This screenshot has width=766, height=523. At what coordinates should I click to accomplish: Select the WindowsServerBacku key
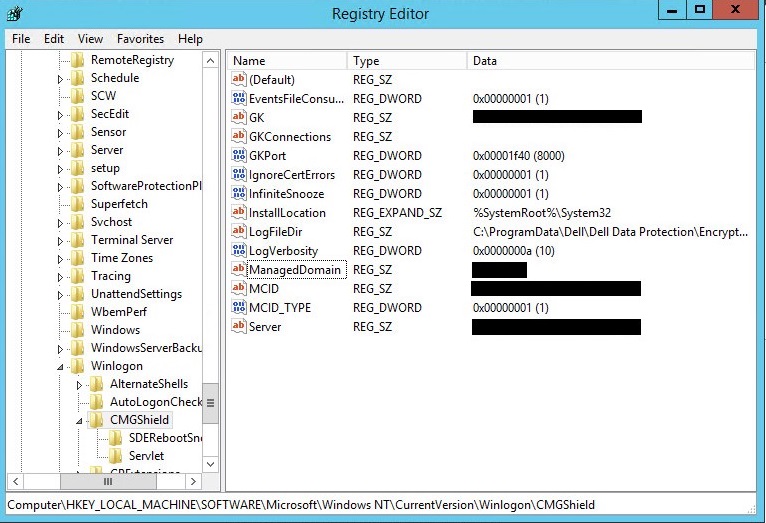pyautogui.click(x=146, y=348)
